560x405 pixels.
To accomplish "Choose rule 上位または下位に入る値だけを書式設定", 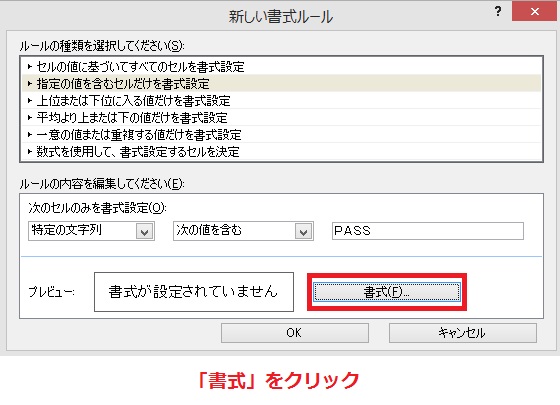I will 281,100.
